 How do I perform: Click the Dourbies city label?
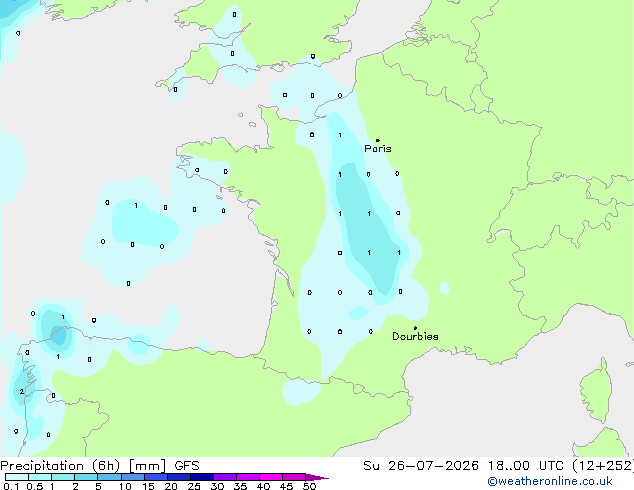415,336
